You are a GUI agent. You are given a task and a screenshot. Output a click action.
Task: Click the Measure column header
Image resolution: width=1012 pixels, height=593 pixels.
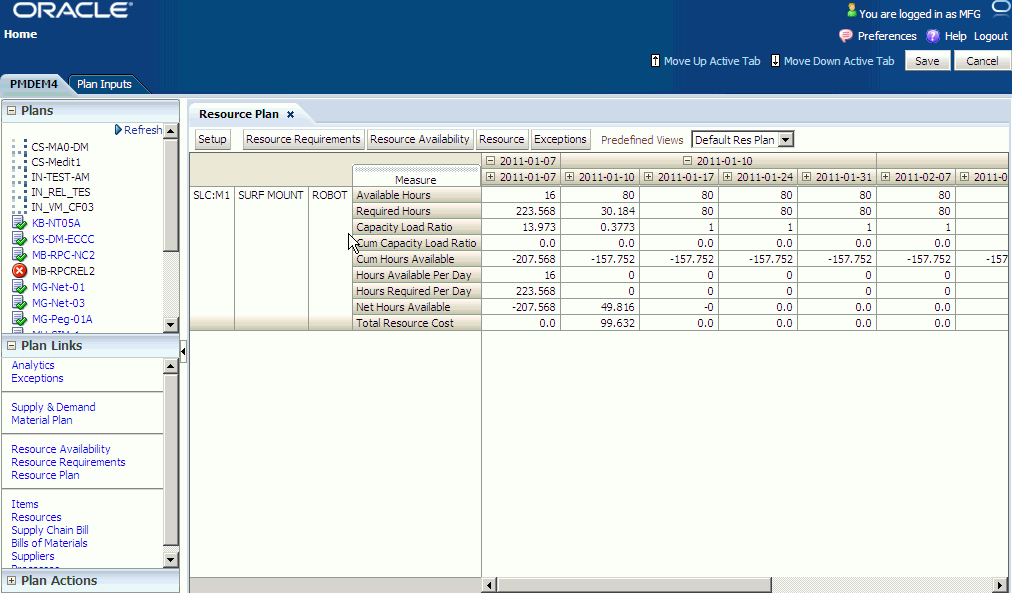416,176
